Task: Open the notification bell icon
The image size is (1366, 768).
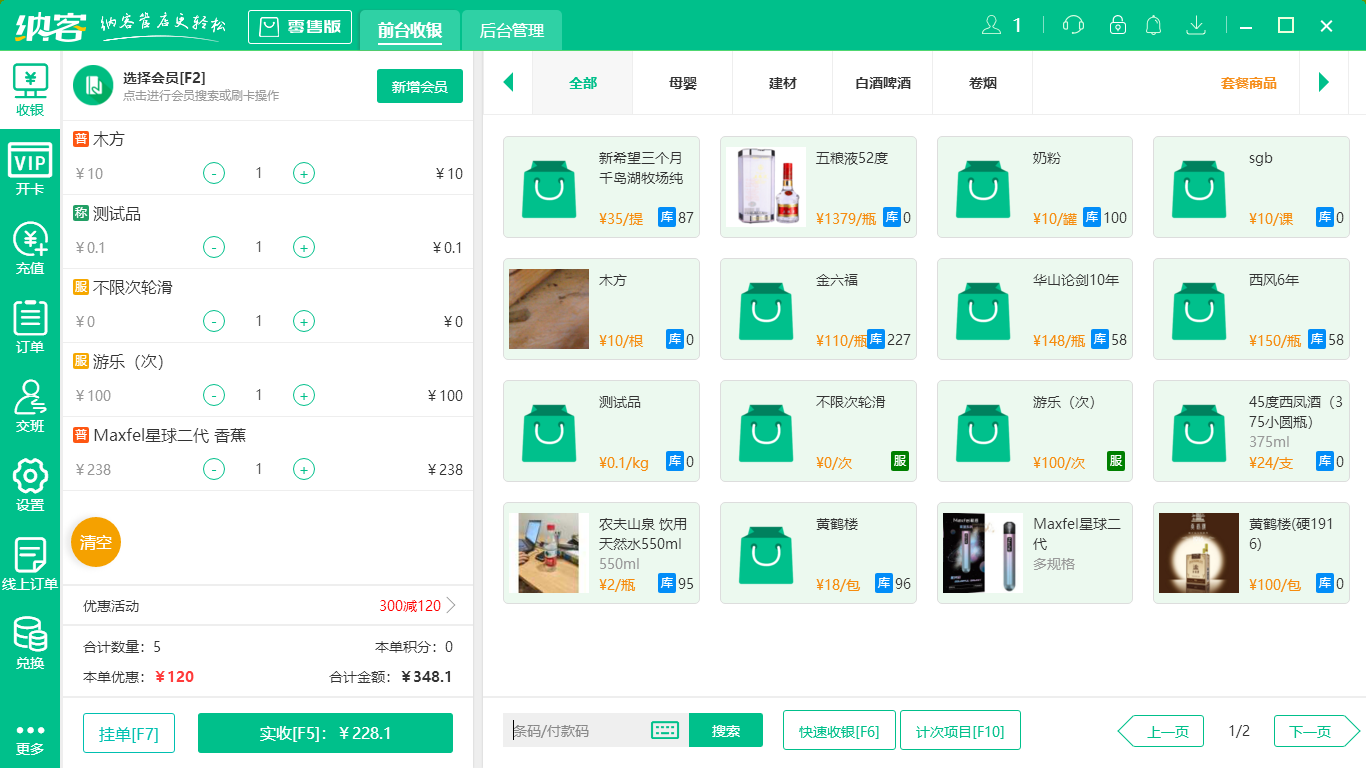Action: click(x=1153, y=25)
